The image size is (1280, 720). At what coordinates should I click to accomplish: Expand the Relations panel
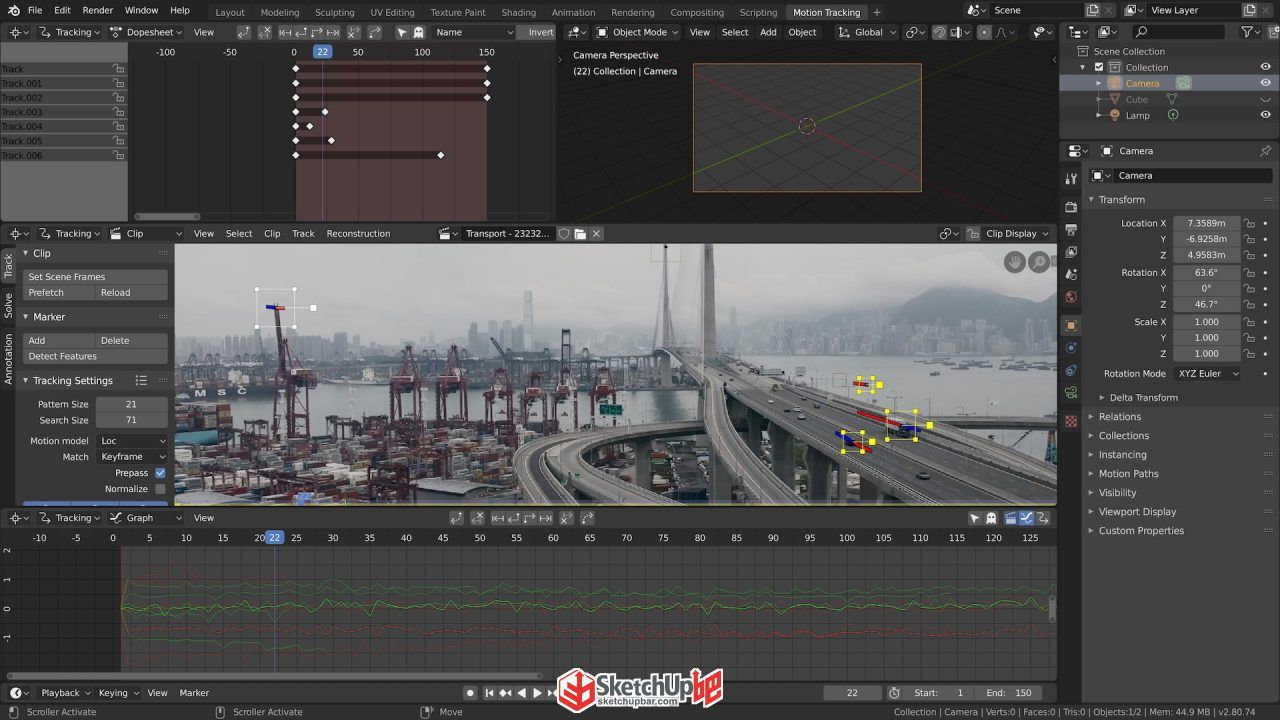(1119, 417)
